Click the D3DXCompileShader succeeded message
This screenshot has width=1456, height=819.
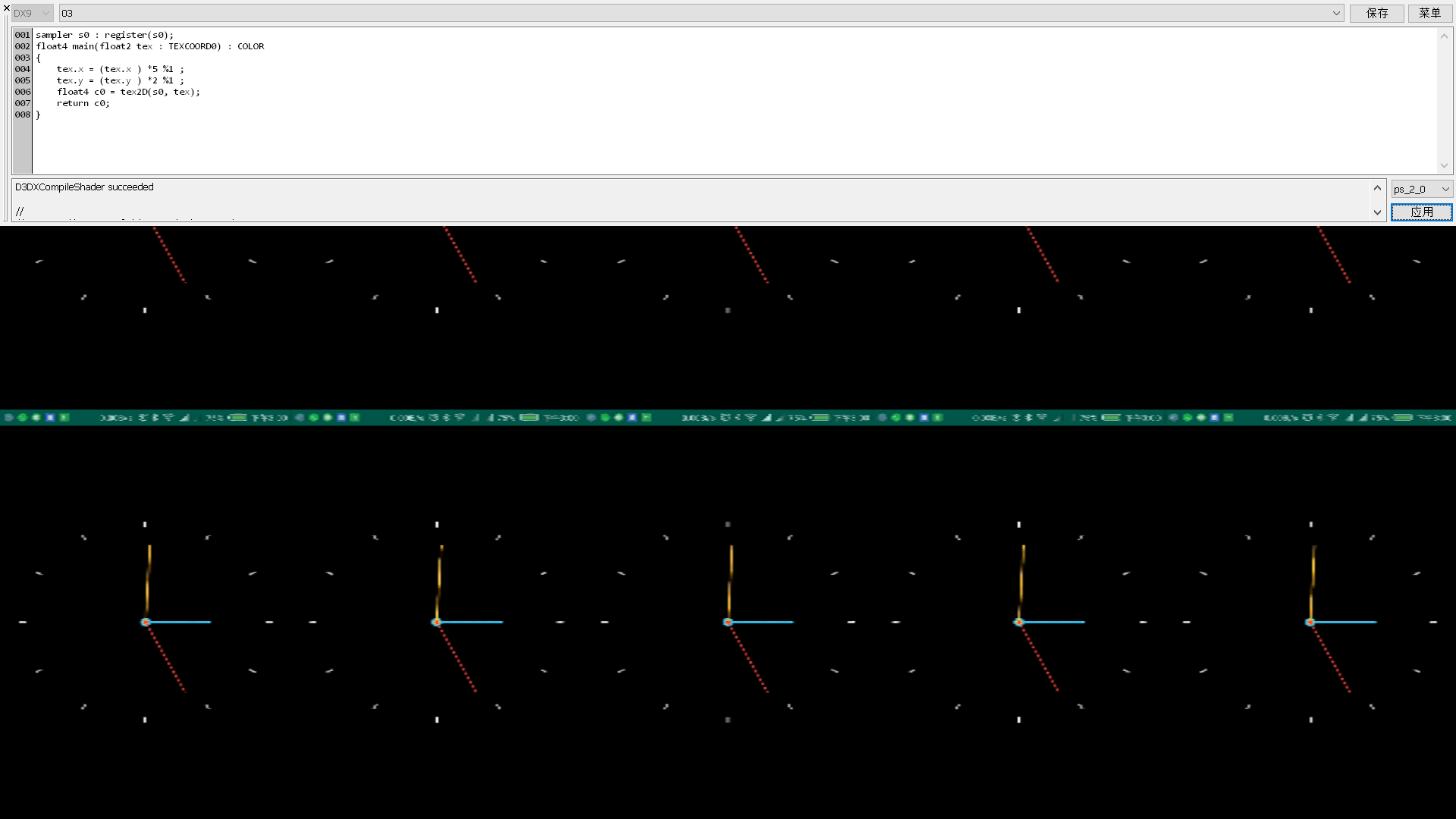click(x=84, y=187)
